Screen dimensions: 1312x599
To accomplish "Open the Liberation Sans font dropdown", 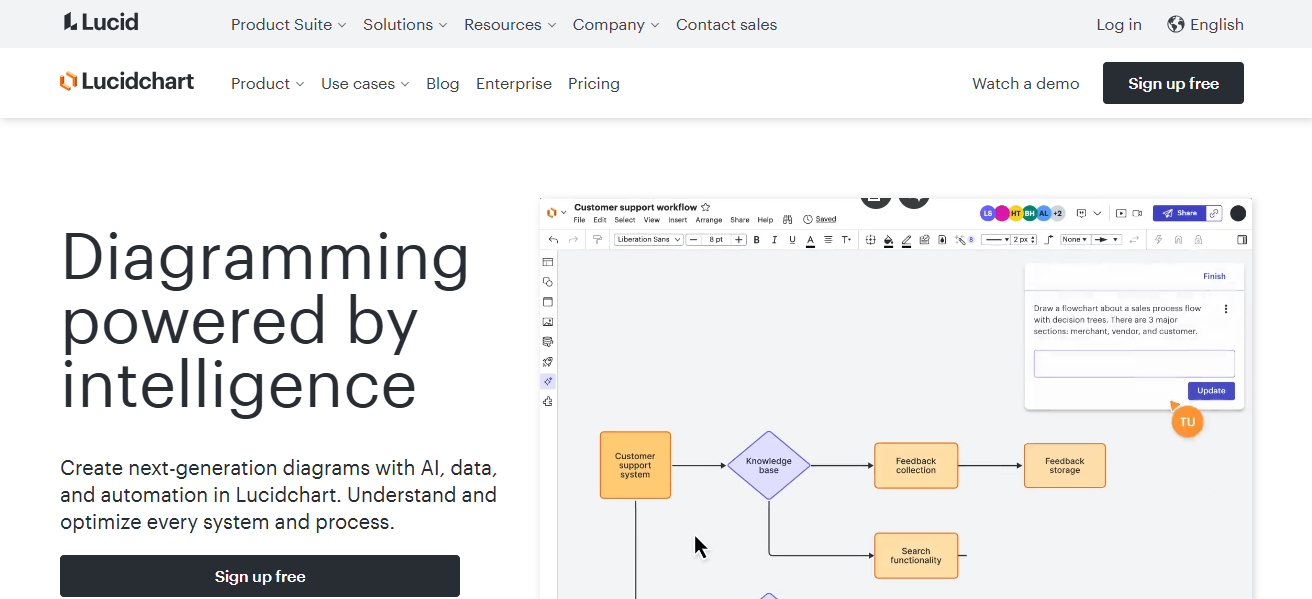I will (649, 240).
